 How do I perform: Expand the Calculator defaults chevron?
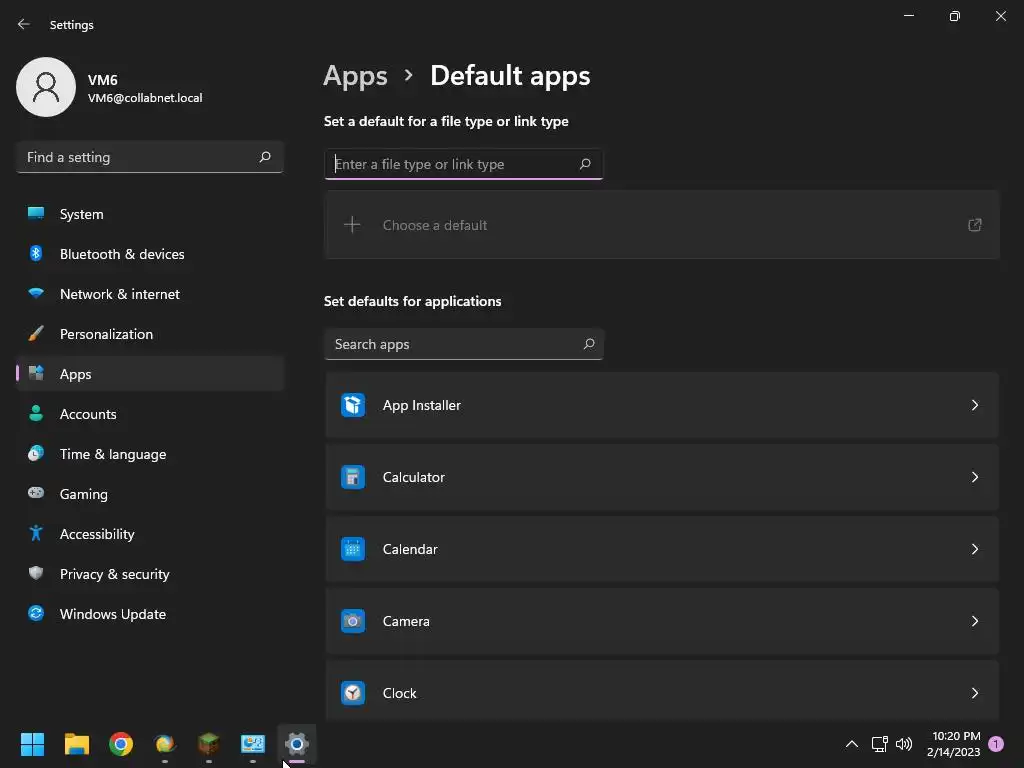tap(975, 477)
